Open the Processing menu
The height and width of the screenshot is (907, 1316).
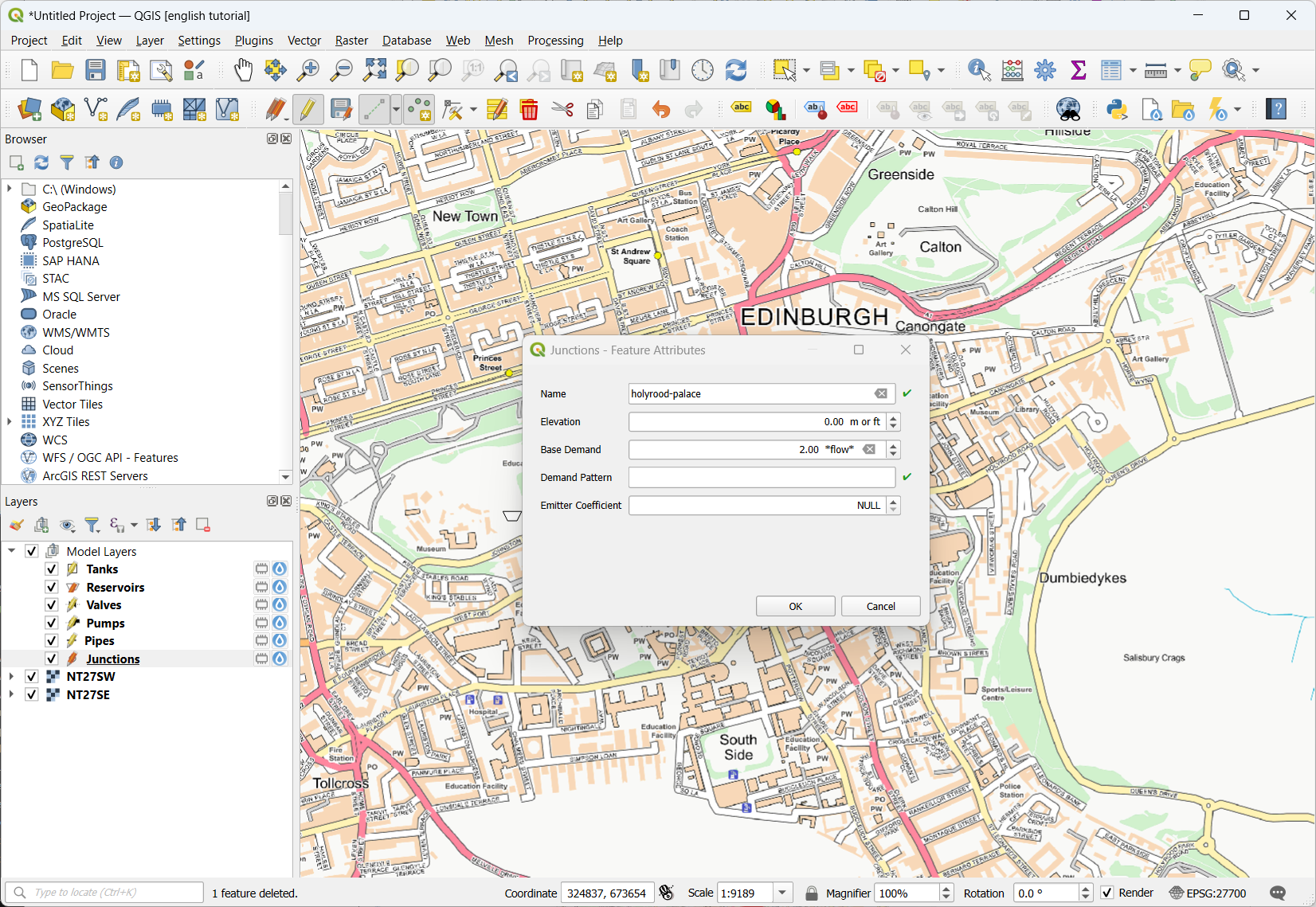[555, 41]
